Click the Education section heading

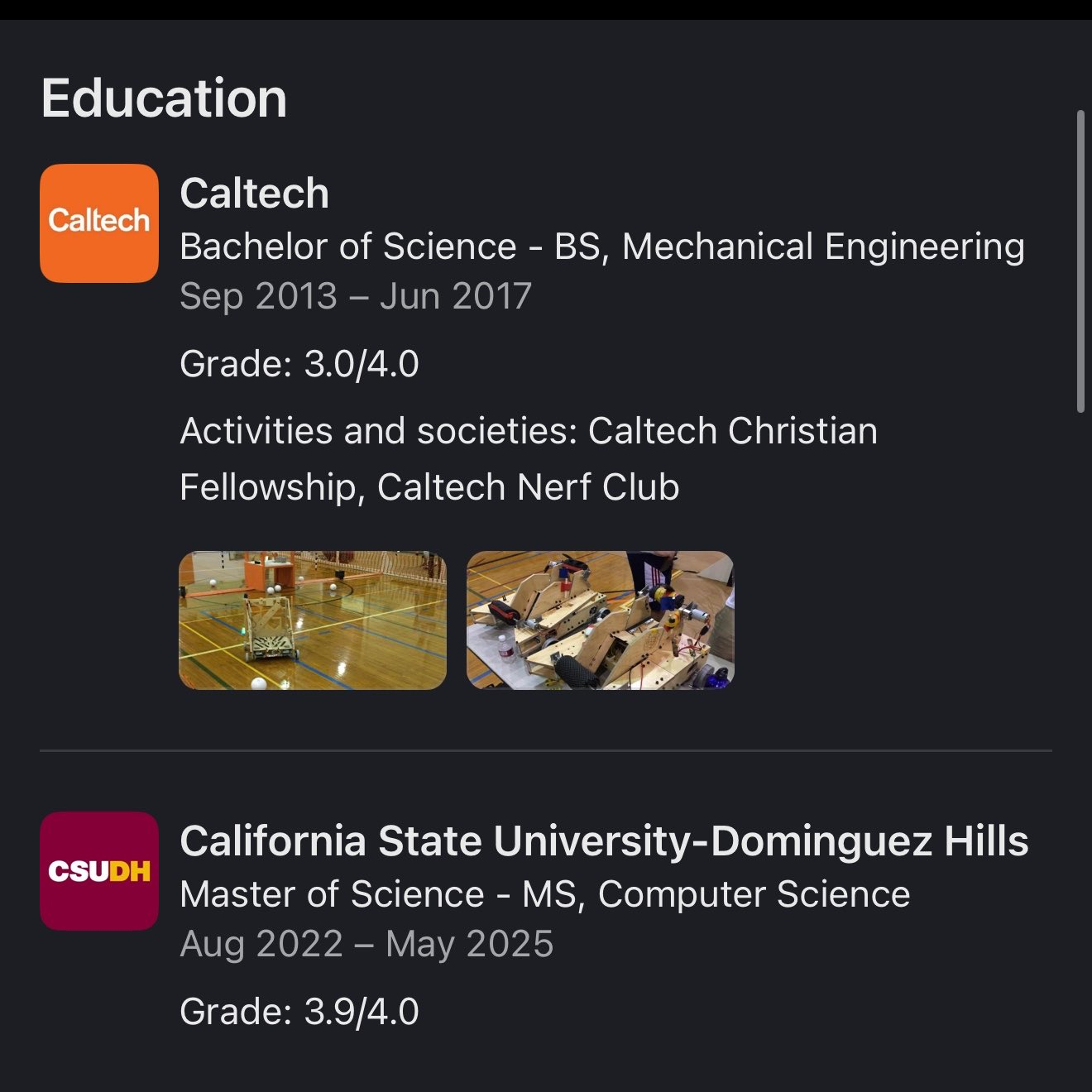point(164,98)
